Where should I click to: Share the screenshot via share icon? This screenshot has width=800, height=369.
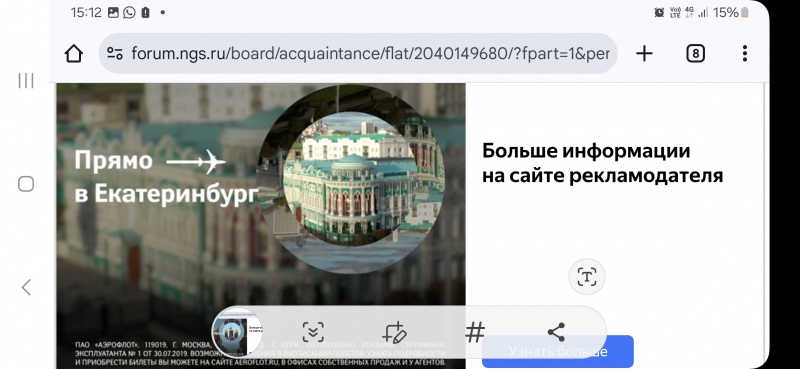(556, 332)
